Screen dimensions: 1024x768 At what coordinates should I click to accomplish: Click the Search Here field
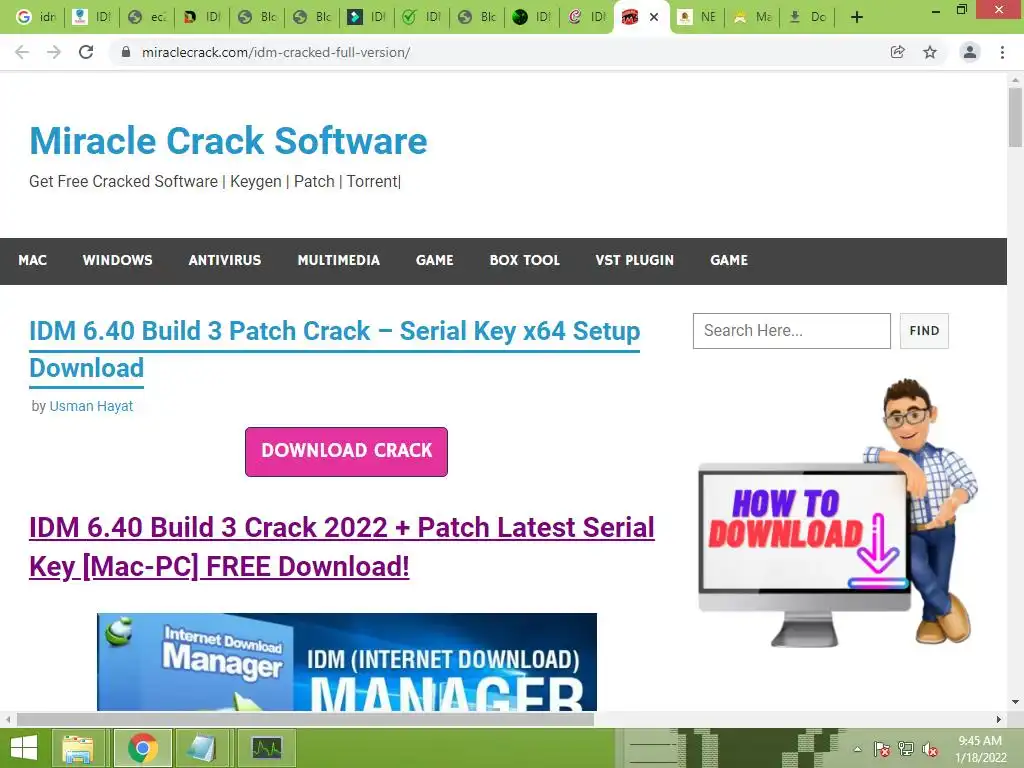[x=792, y=331]
